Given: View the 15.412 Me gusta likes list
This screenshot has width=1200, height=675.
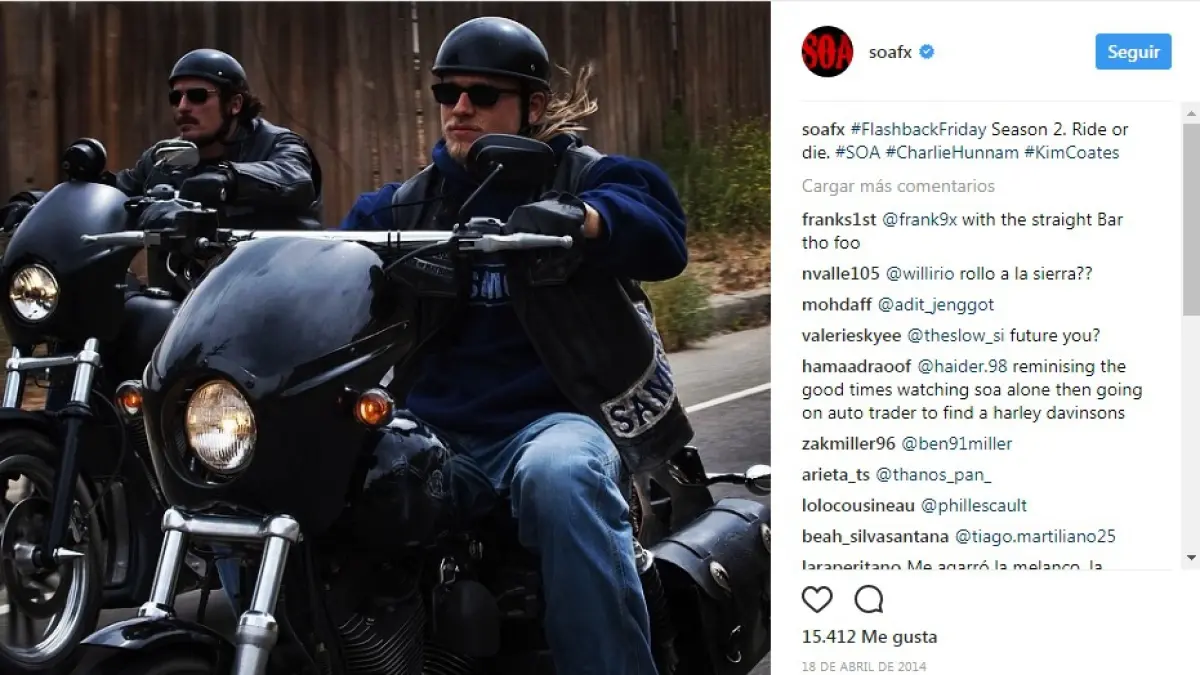Looking at the screenshot, I should click(x=869, y=637).
